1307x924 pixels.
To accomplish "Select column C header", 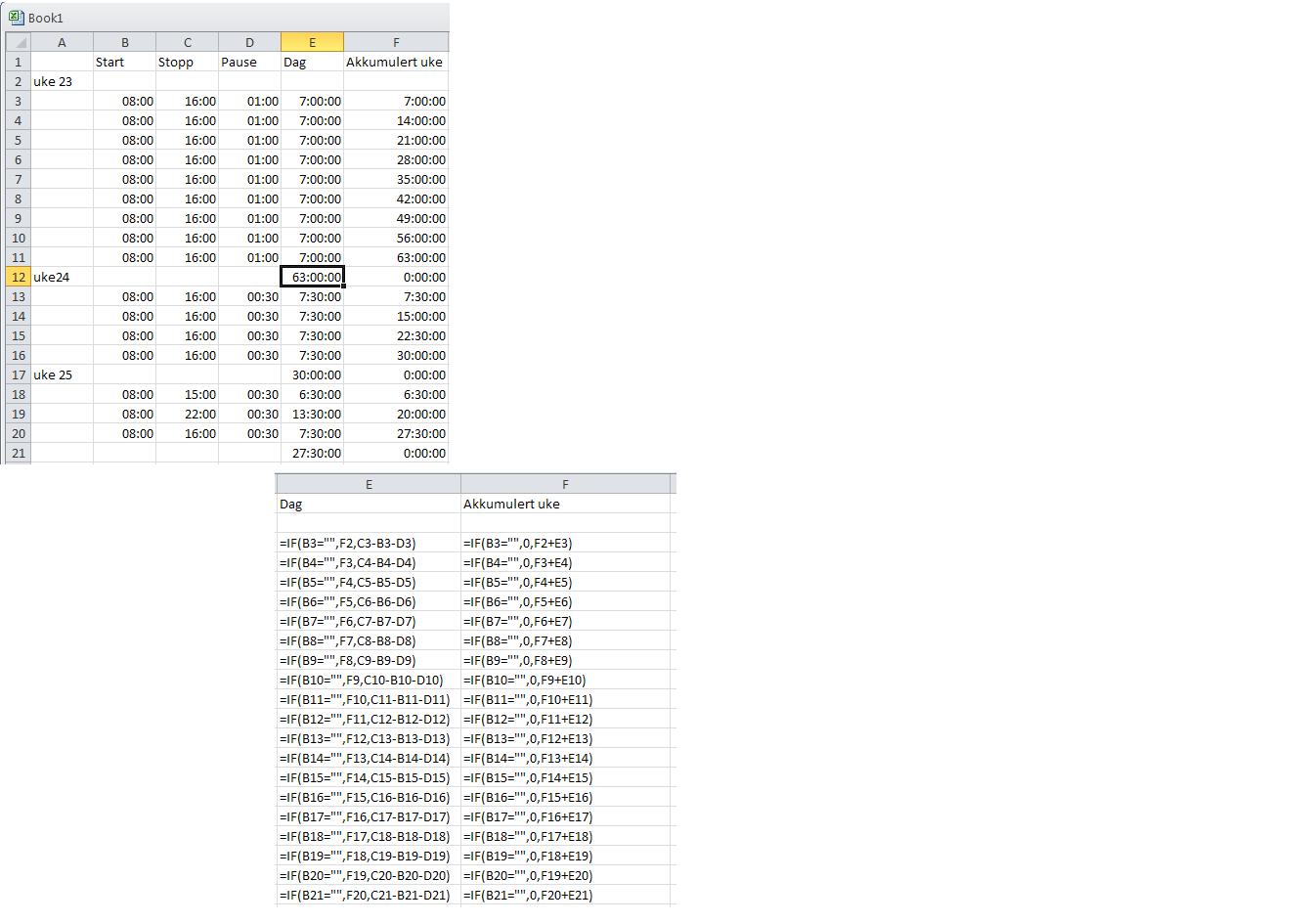I will coord(188,42).
